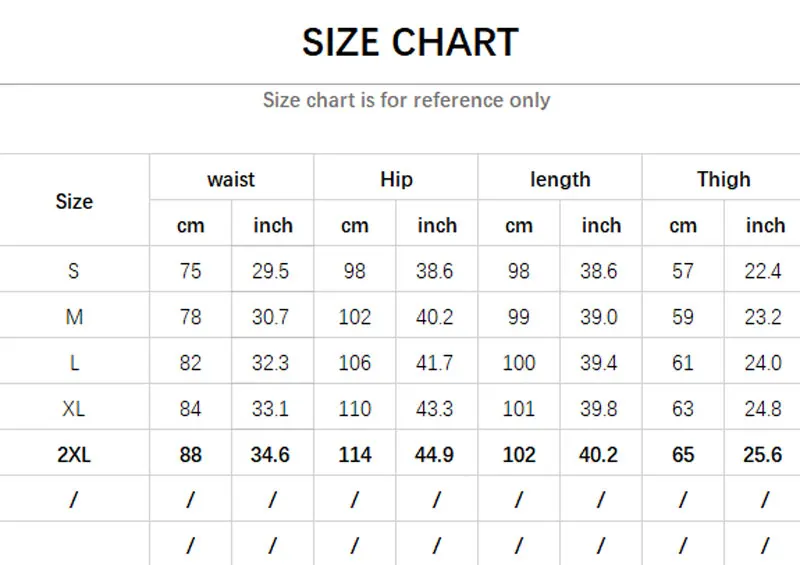800x565 pixels.
Task: Click the SIZE CHART title
Action: (410, 43)
